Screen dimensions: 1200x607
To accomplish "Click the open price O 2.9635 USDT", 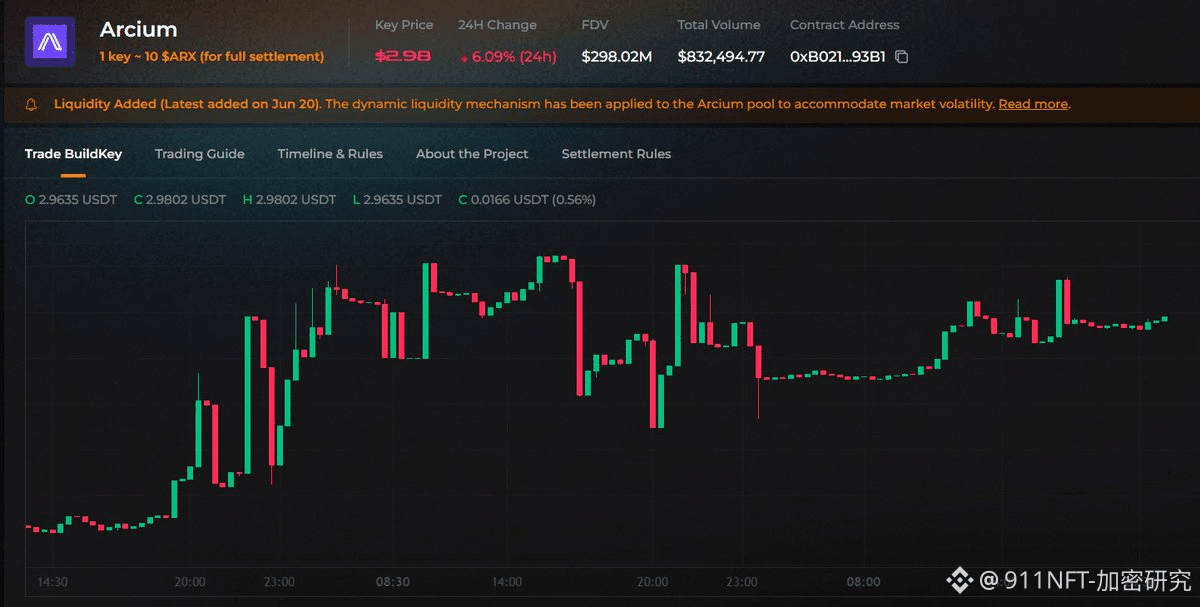I will point(71,200).
